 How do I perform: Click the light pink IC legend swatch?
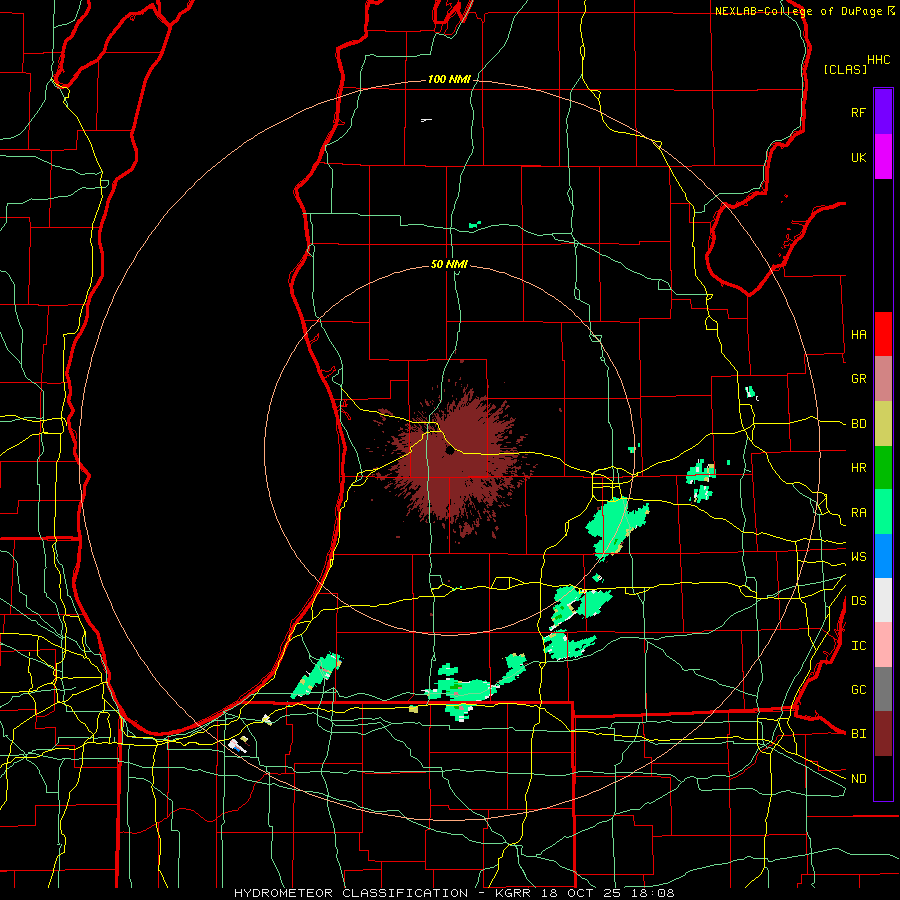tap(883, 645)
